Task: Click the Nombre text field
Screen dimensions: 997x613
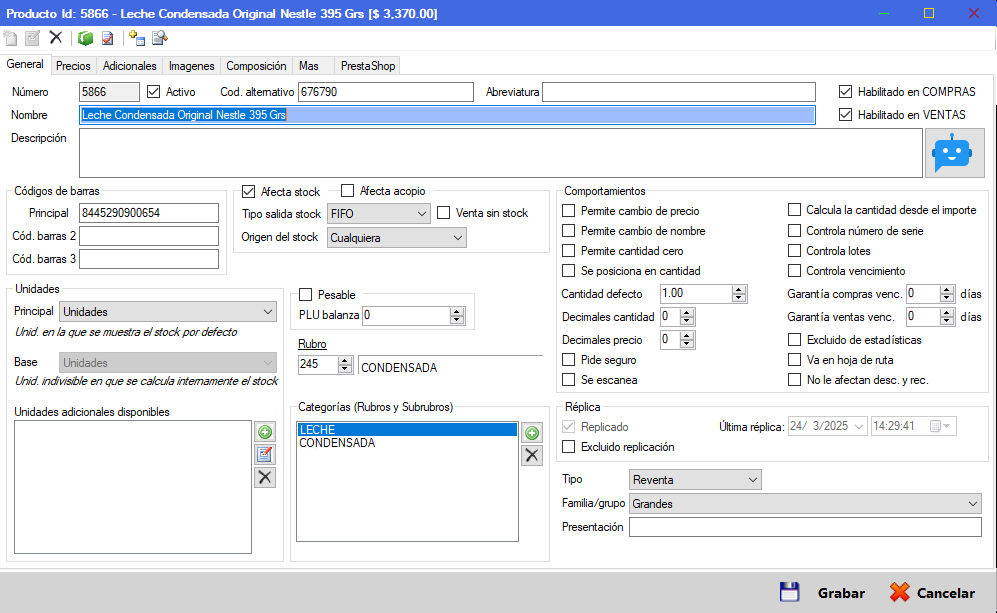Action: point(447,115)
